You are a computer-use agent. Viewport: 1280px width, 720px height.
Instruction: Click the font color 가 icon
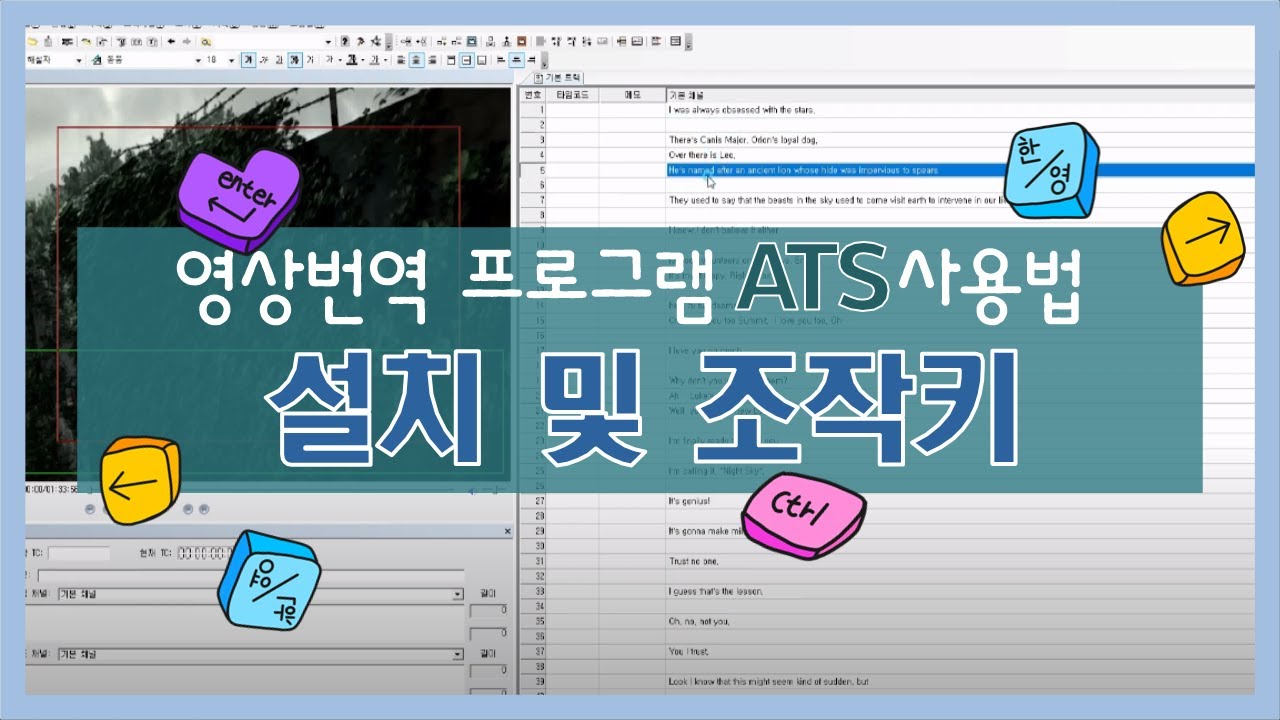[329, 60]
